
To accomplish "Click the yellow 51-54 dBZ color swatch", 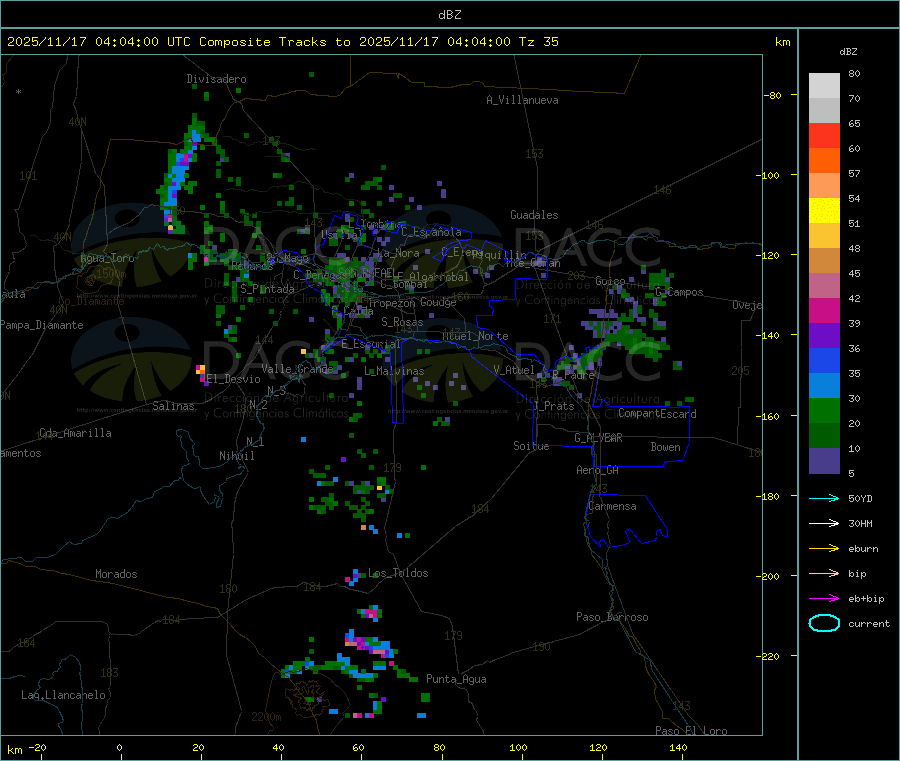I will 824,211.
